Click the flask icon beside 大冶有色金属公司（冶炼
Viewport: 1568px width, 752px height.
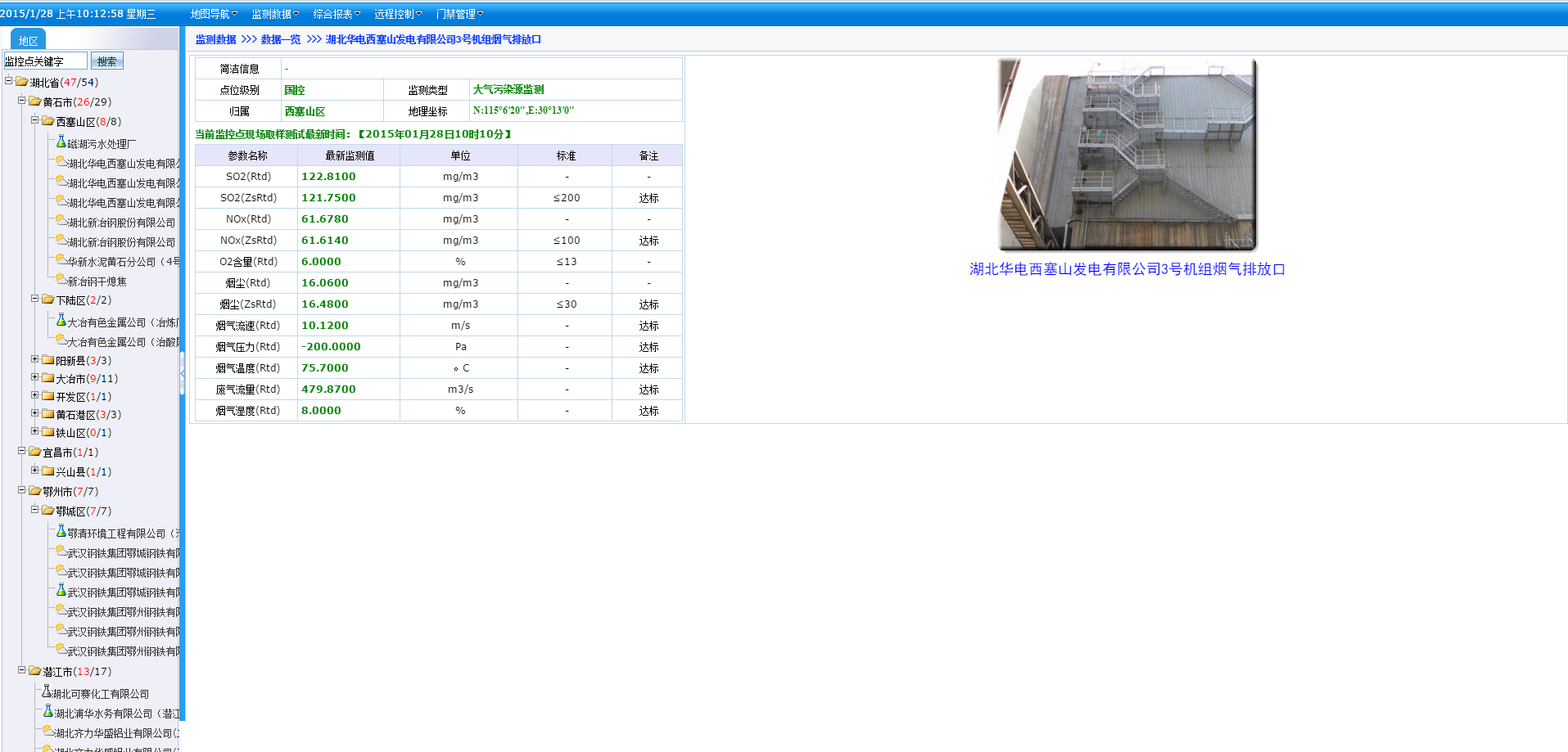coord(61,320)
